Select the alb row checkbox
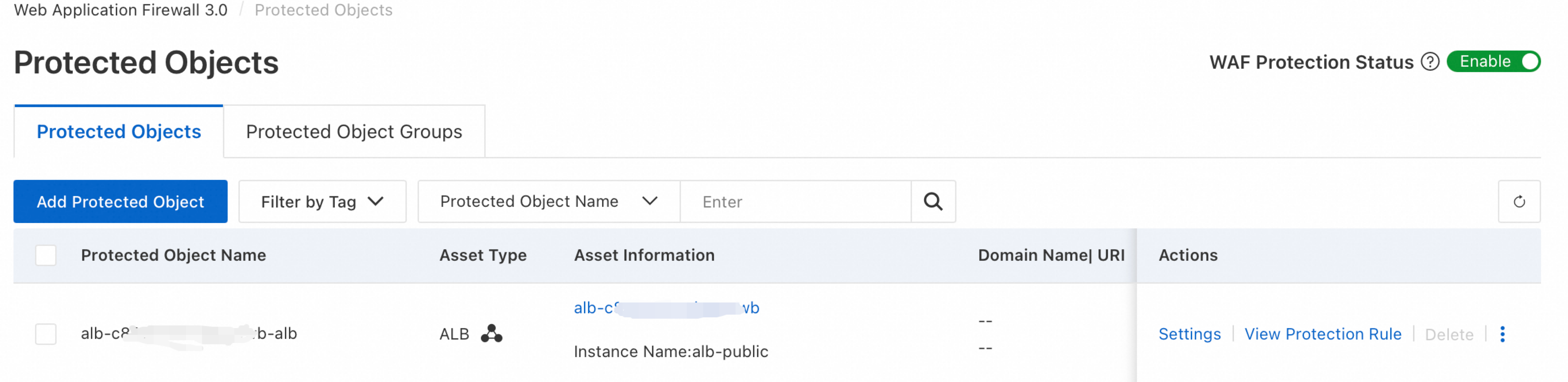This screenshot has height=382, width=1568. click(x=46, y=334)
